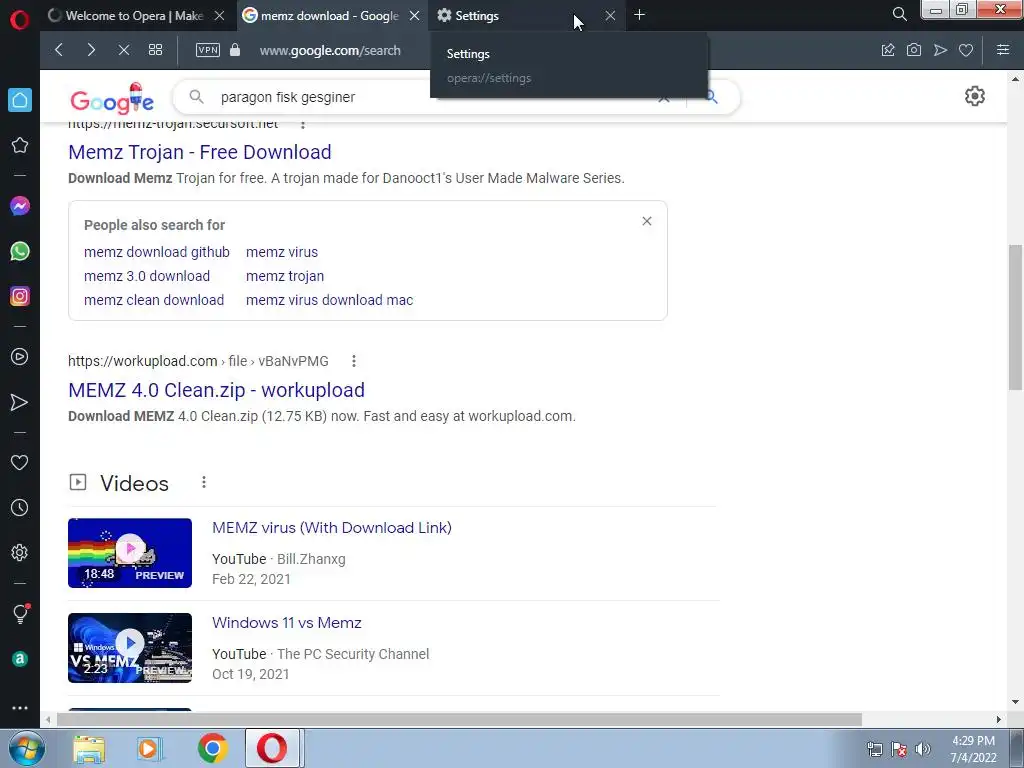Screen dimensions: 1024x768
Task: Open the snapshot camera icon in the toolbar
Action: click(914, 50)
